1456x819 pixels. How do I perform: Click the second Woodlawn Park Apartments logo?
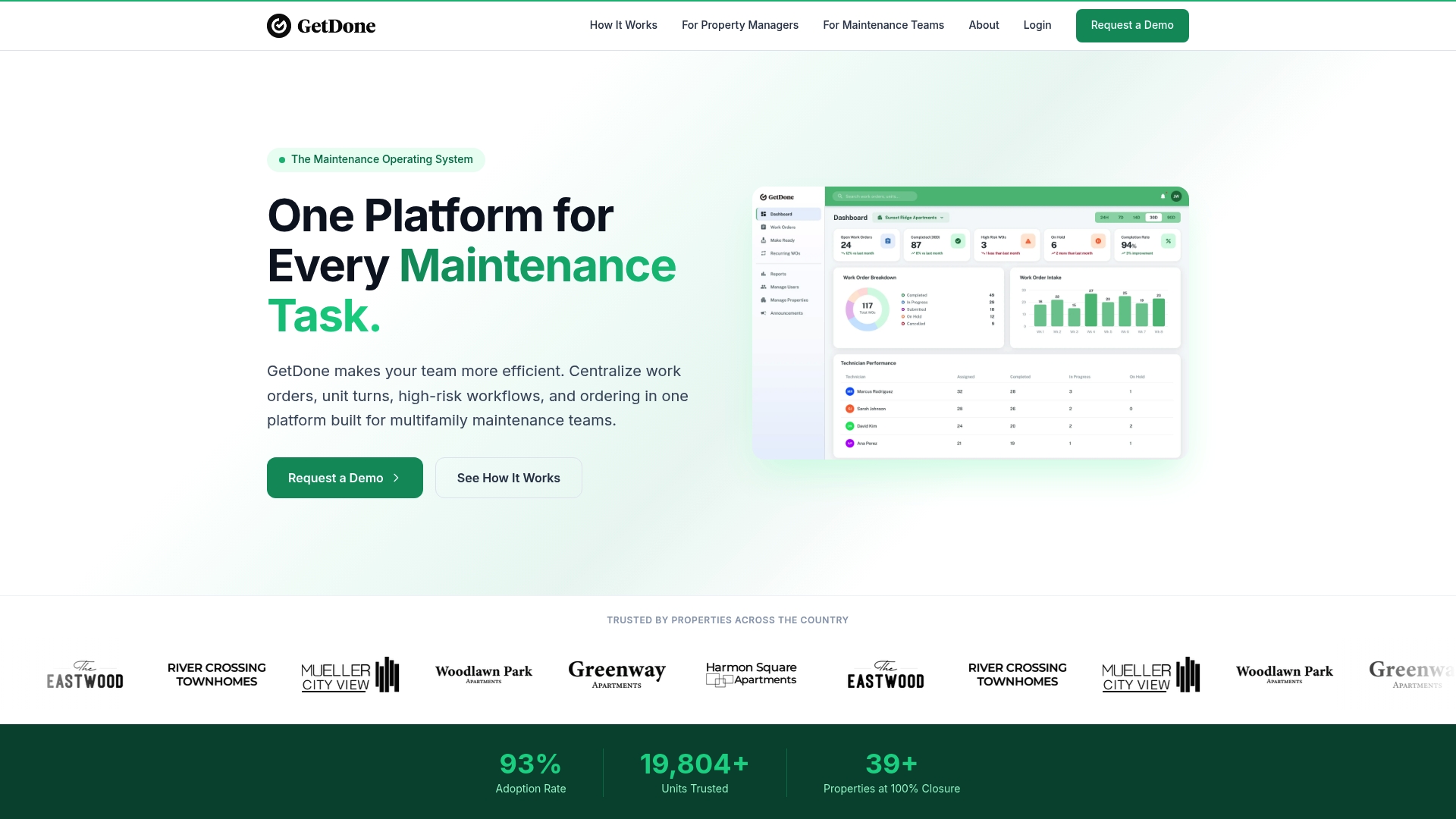click(x=1285, y=674)
